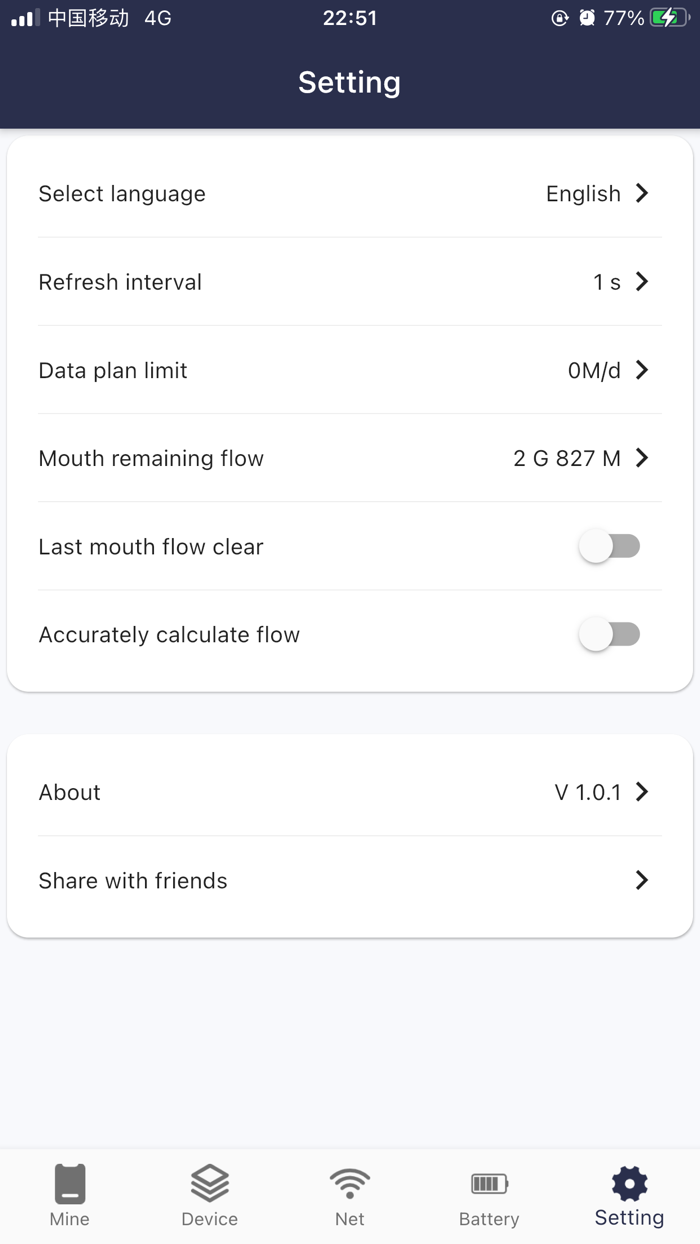Tap the alarm clock status icon
The width and height of the screenshot is (700, 1244).
587,18
